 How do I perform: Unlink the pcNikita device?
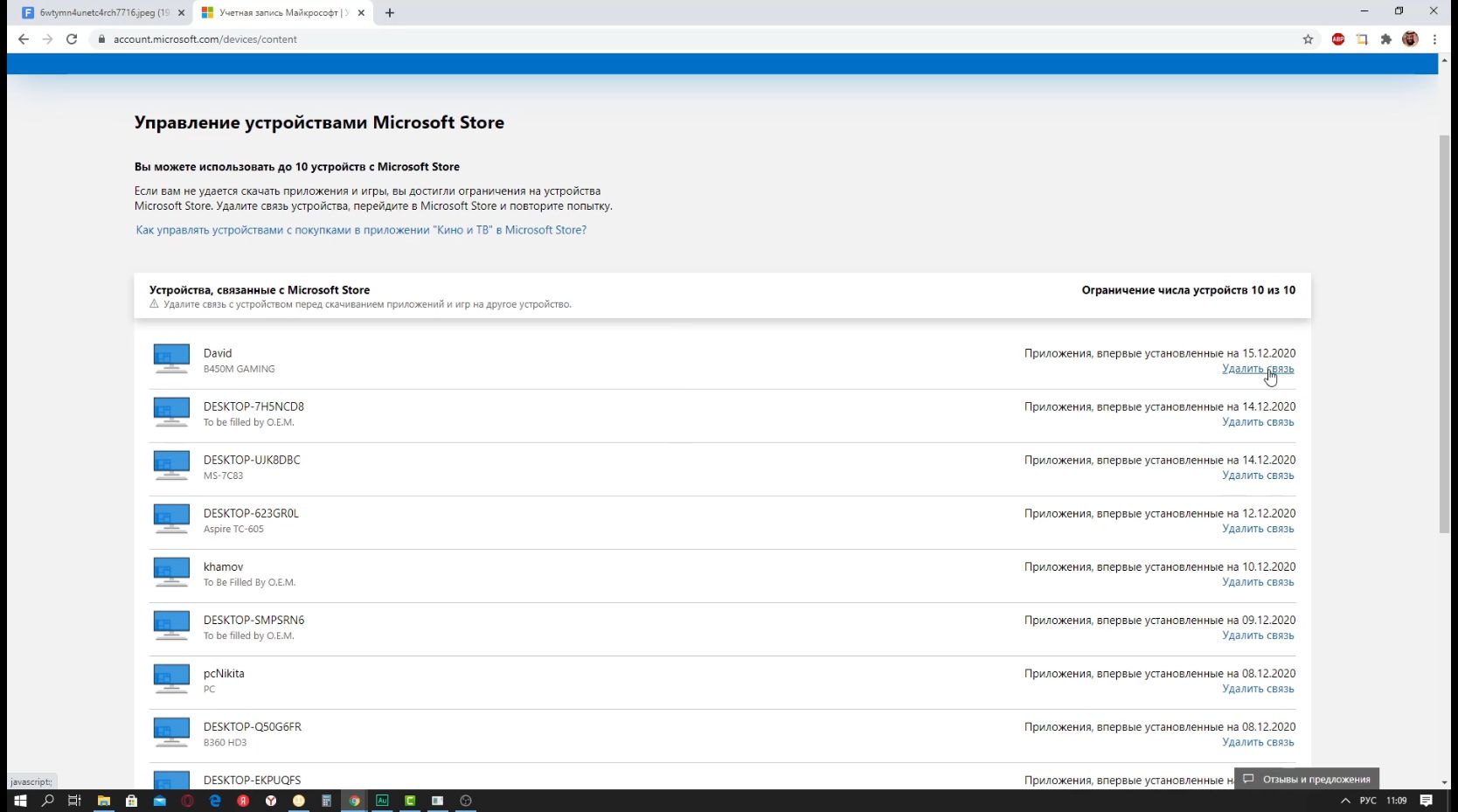1258,689
